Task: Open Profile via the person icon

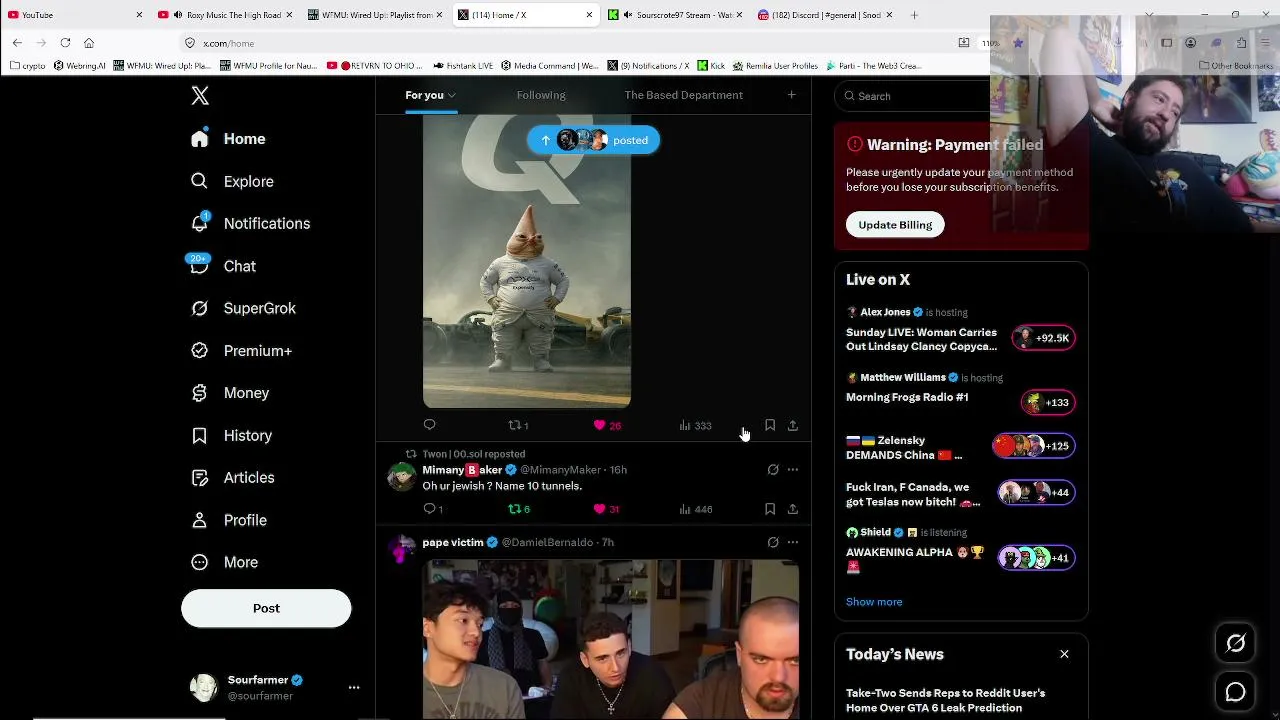Action: tap(200, 520)
